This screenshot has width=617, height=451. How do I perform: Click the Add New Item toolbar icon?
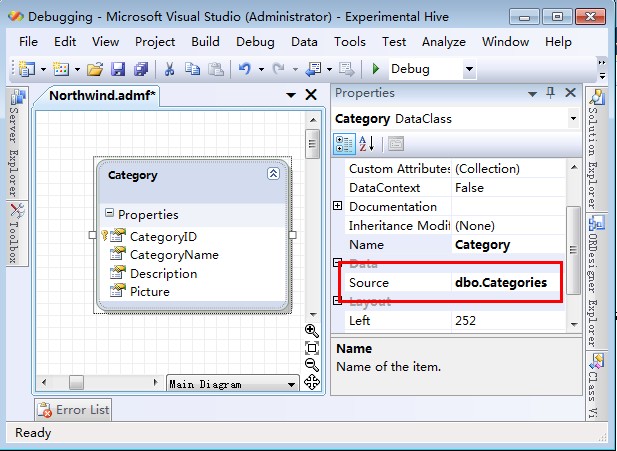[x=61, y=69]
